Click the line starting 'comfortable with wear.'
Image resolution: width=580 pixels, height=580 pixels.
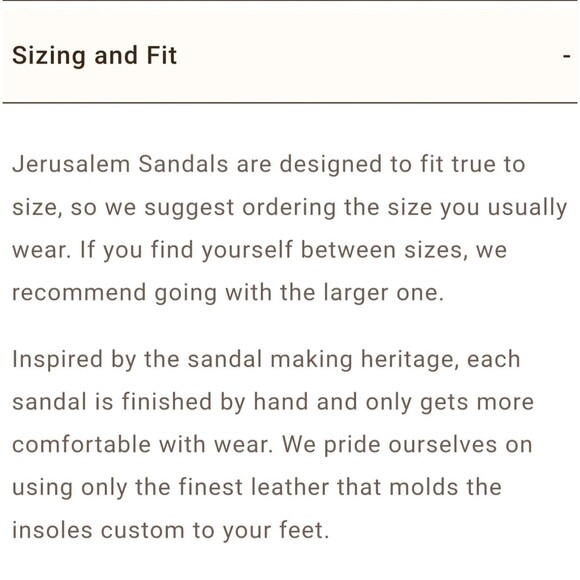pos(272,445)
